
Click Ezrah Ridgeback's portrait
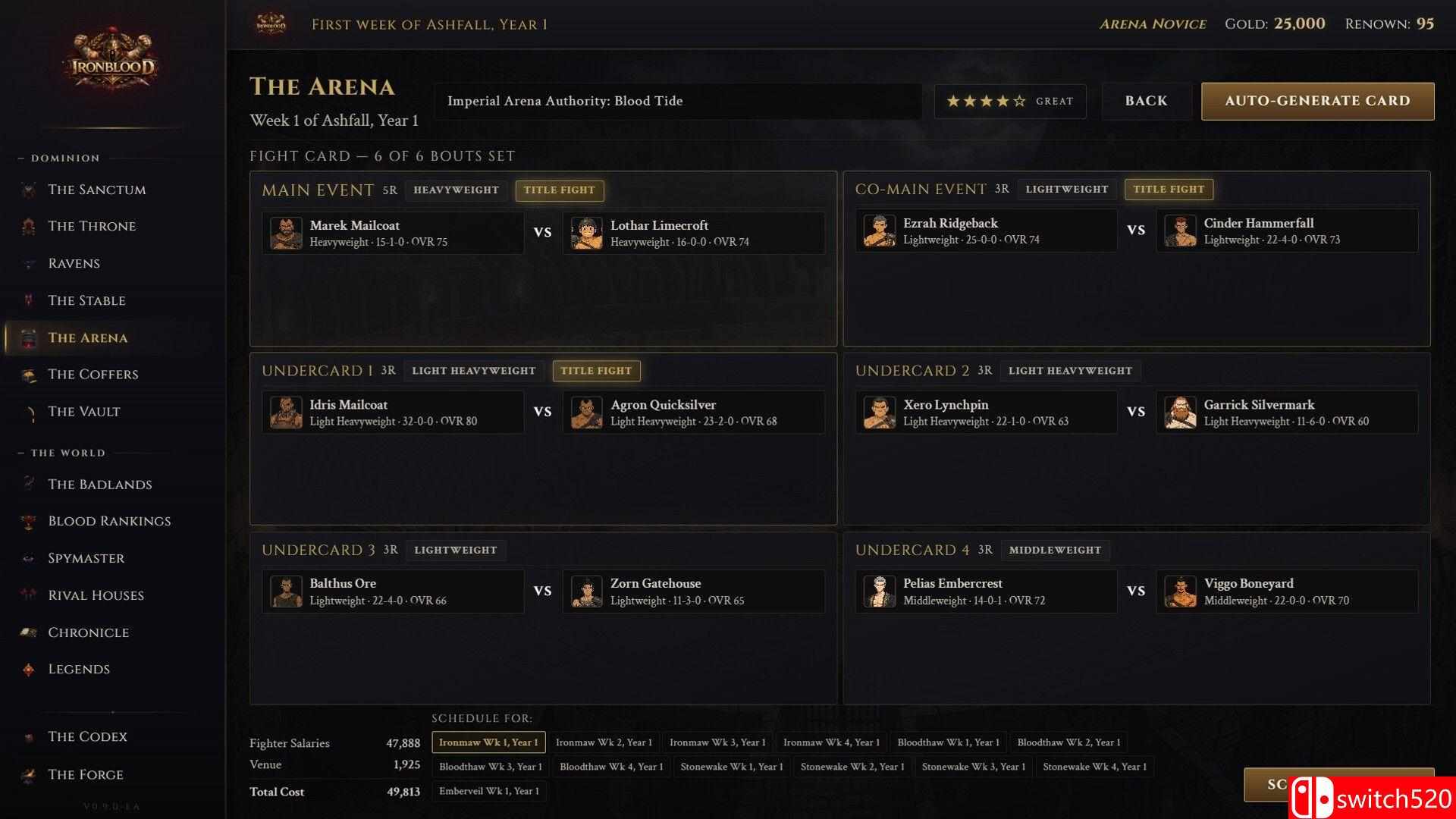tap(880, 231)
